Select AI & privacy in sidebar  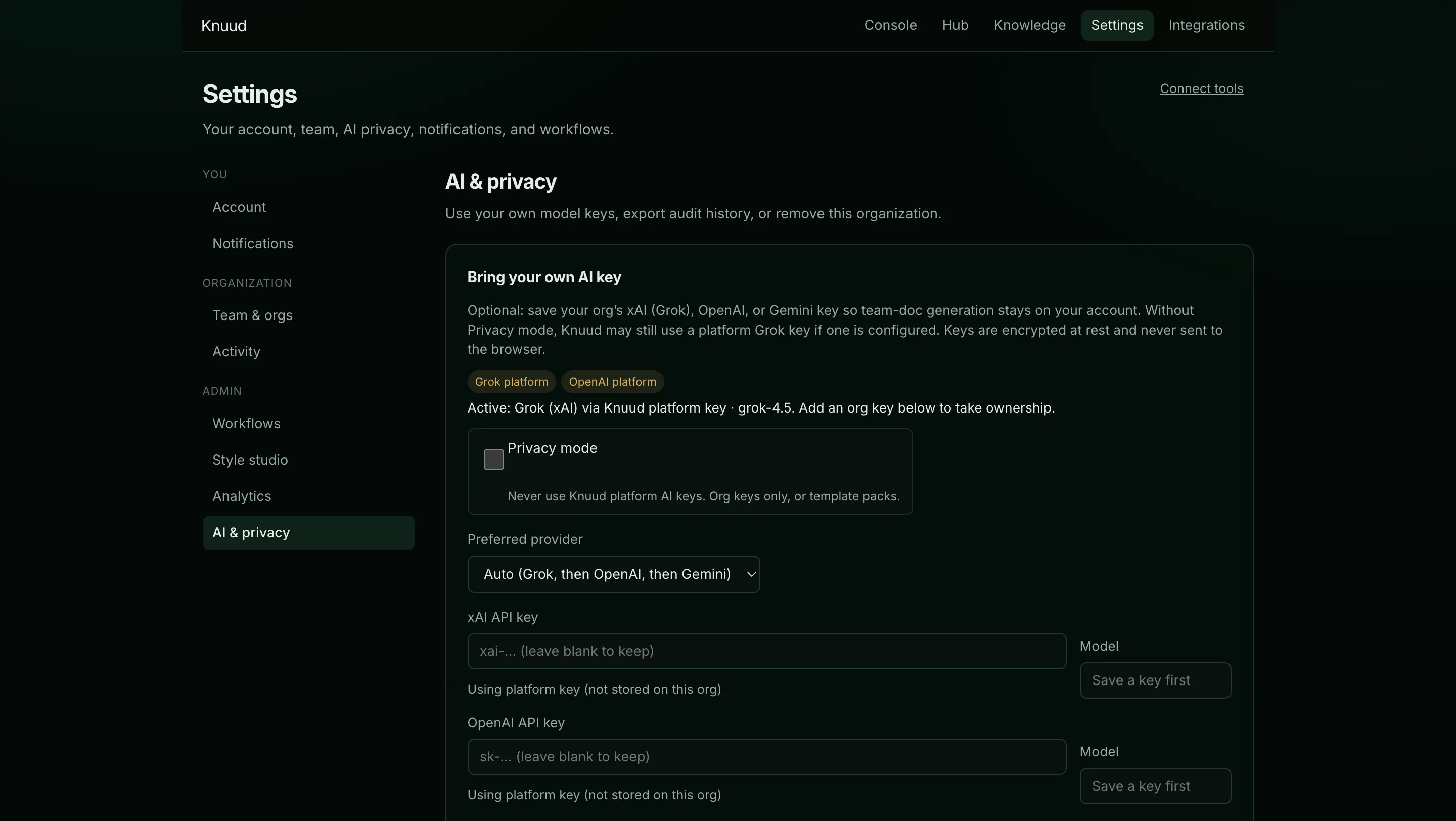tap(308, 533)
